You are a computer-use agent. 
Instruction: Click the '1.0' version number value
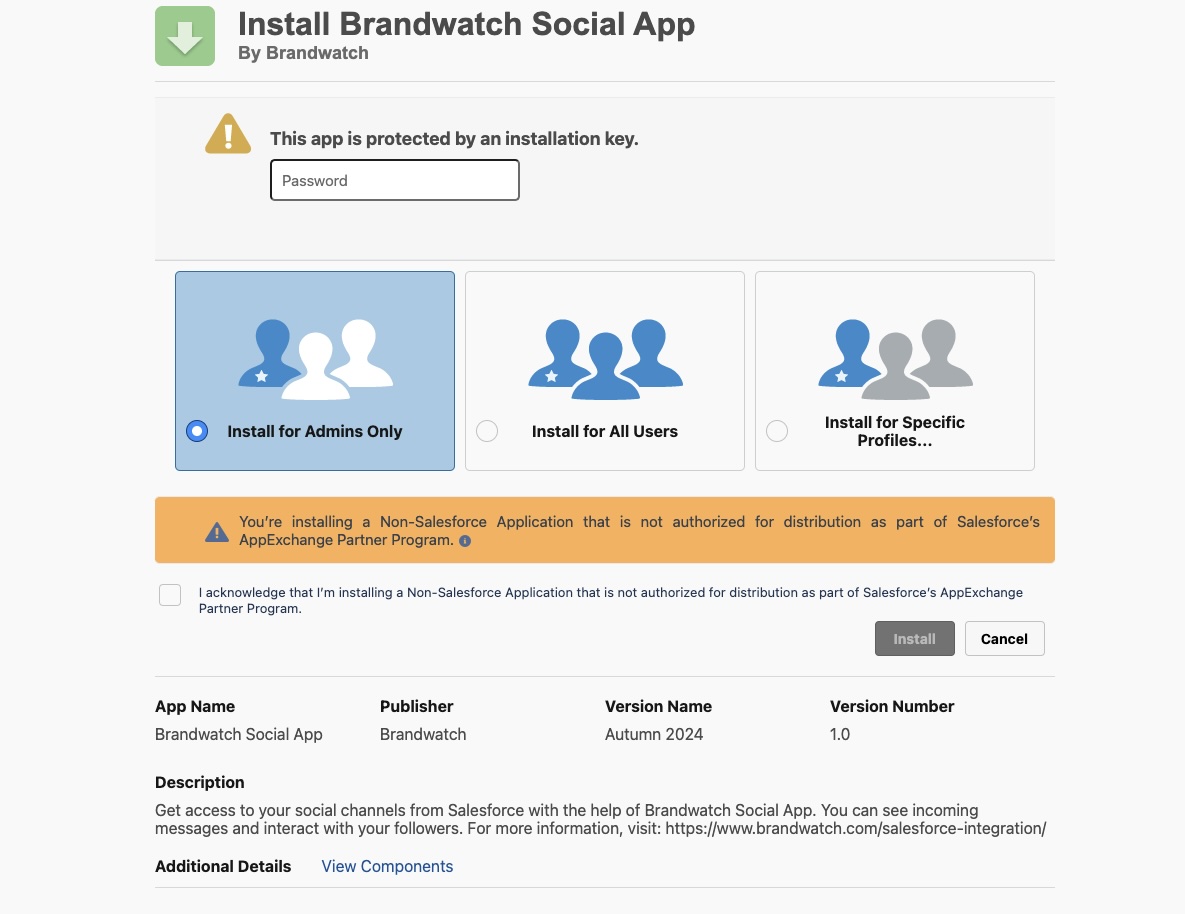(840, 734)
